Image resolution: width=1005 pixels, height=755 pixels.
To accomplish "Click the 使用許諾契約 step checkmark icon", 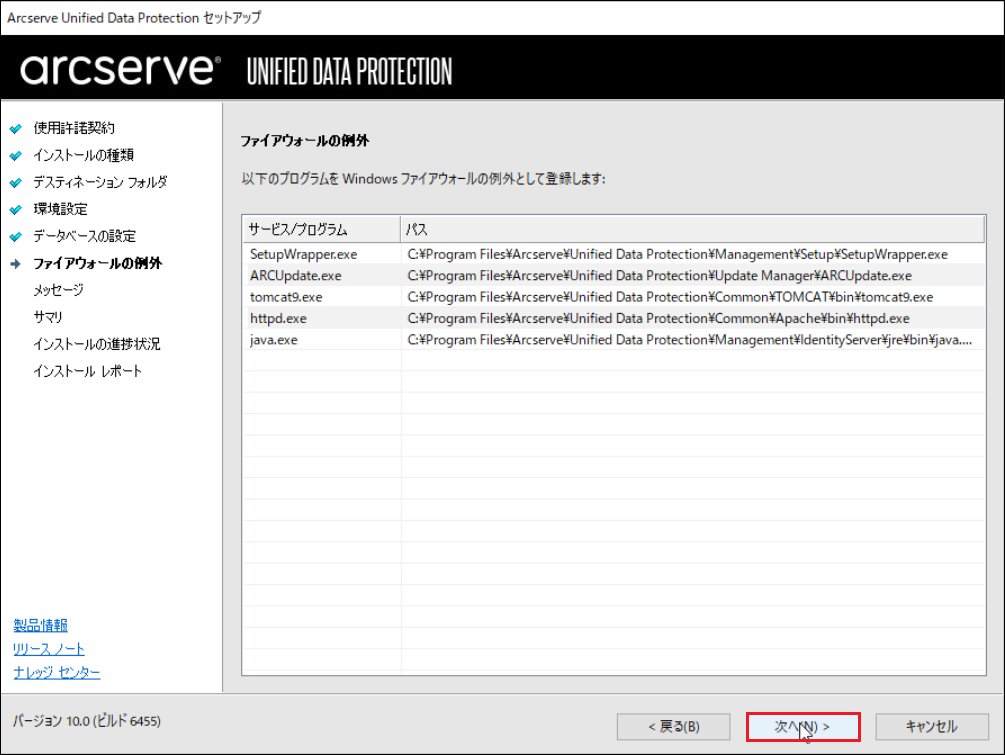I will 16,128.
